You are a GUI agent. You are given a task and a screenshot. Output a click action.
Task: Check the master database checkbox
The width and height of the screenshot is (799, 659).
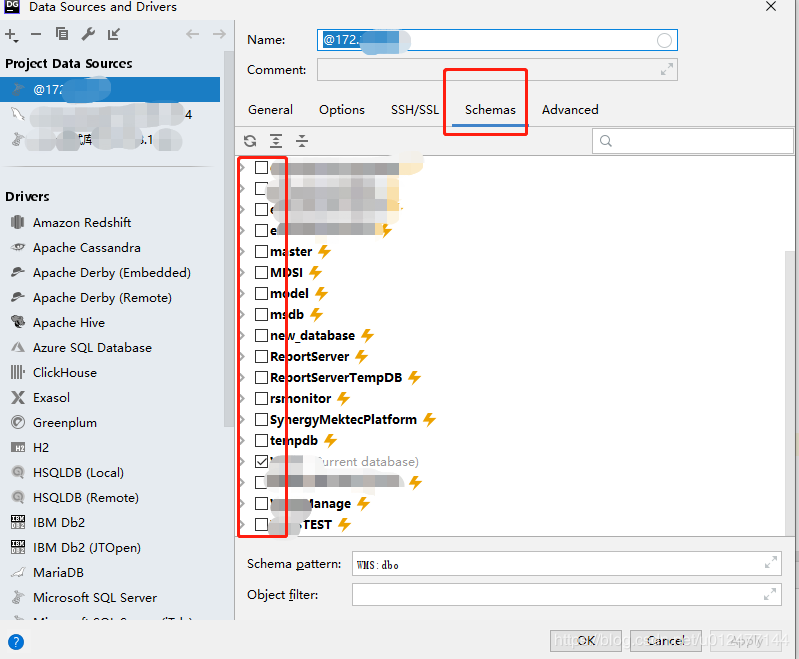[261, 251]
